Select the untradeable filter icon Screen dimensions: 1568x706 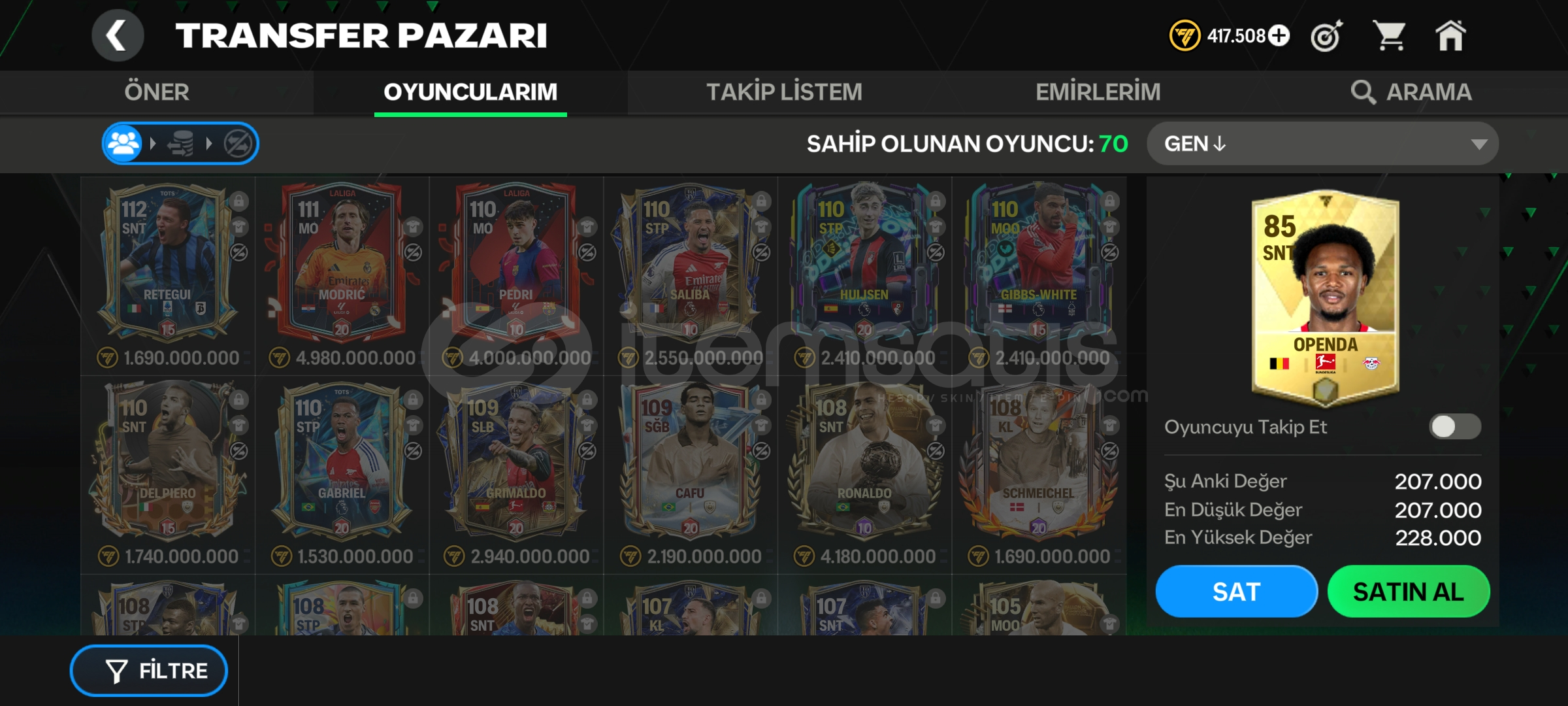click(x=238, y=143)
